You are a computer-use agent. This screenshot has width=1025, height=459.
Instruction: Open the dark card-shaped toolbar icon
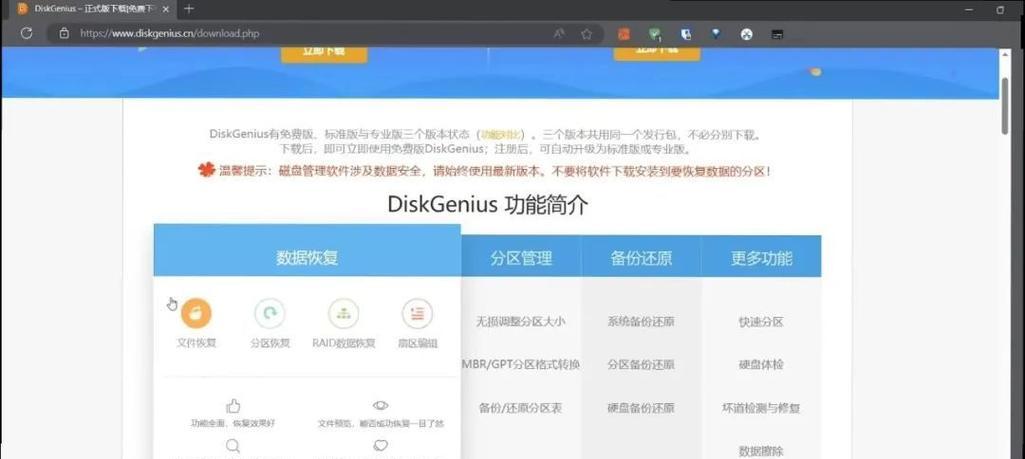pos(777,34)
